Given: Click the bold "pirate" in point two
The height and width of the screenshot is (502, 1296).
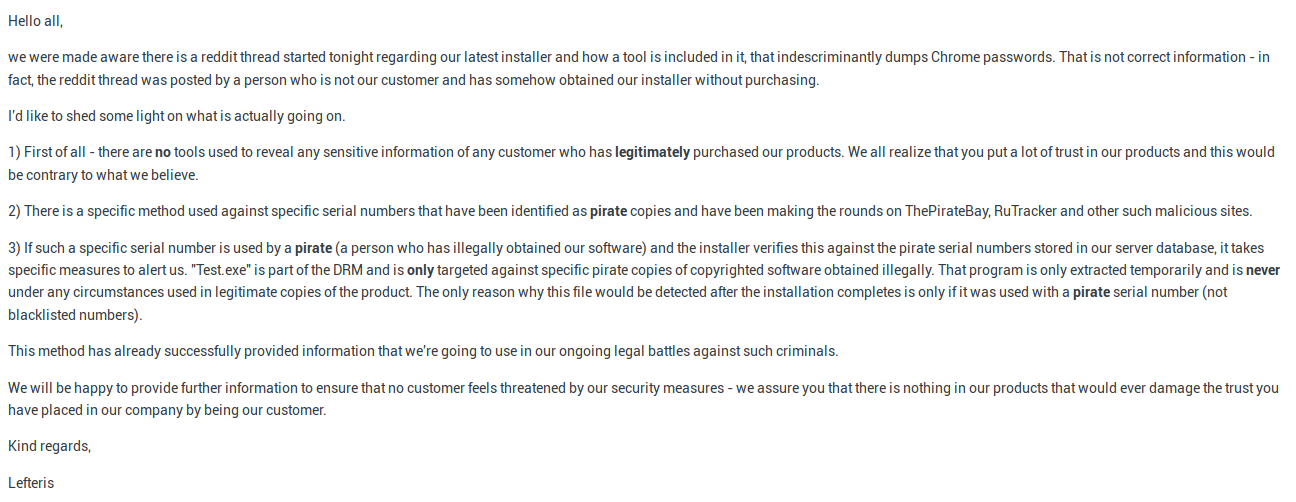Looking at the screenshot, I should 608,211.
